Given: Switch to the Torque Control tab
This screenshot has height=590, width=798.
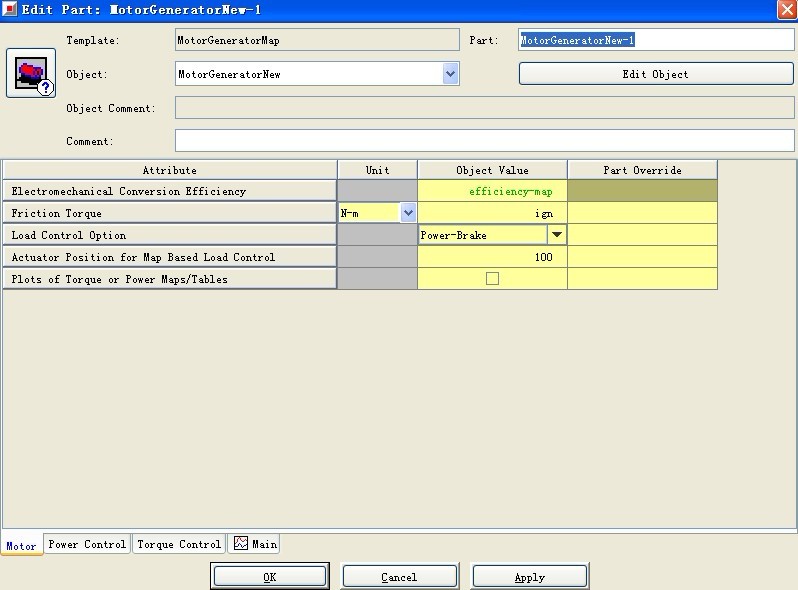Looking at the screenshot, I should click(179, 544).
